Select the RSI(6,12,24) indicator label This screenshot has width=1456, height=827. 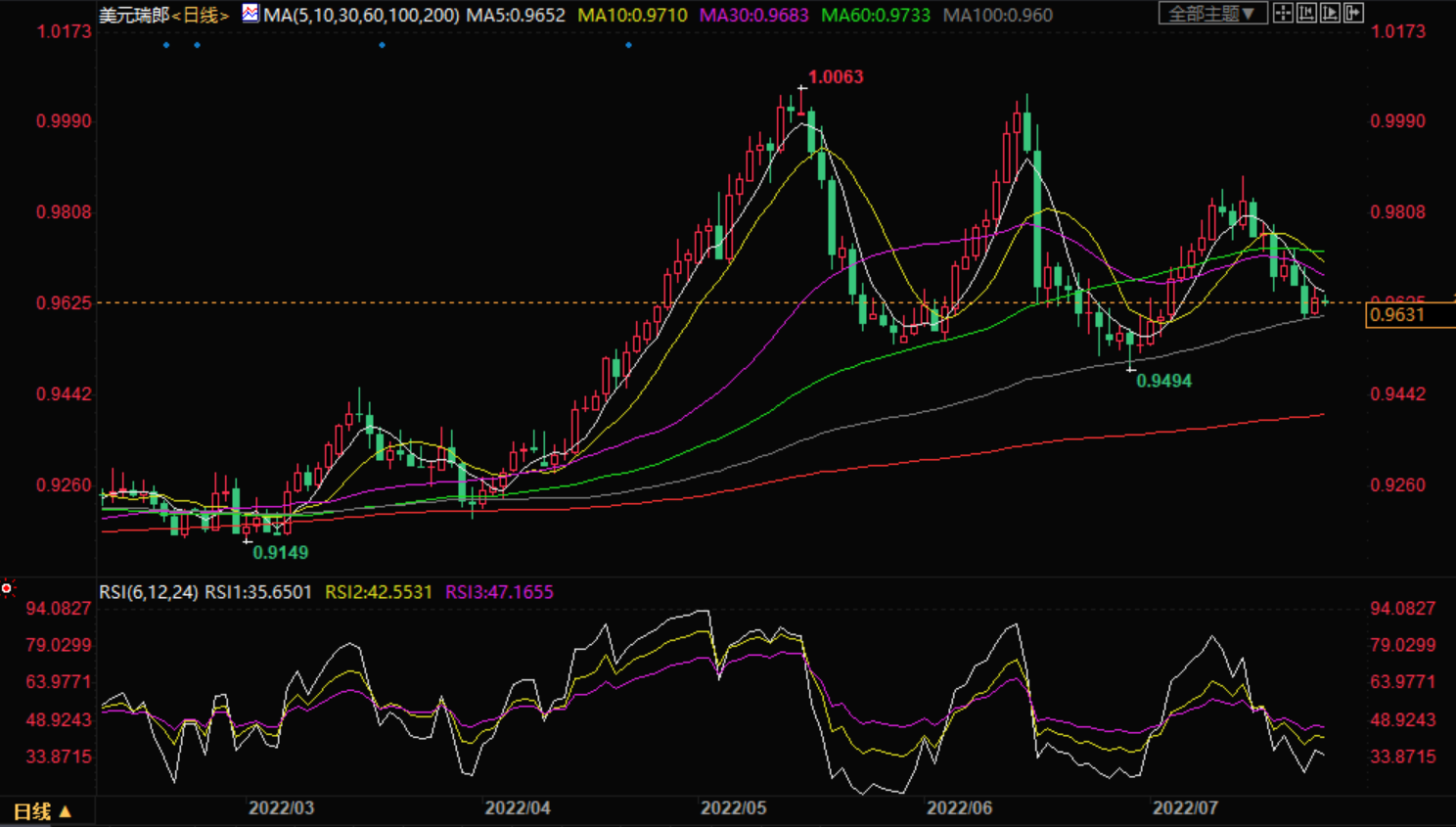[148, 592]
